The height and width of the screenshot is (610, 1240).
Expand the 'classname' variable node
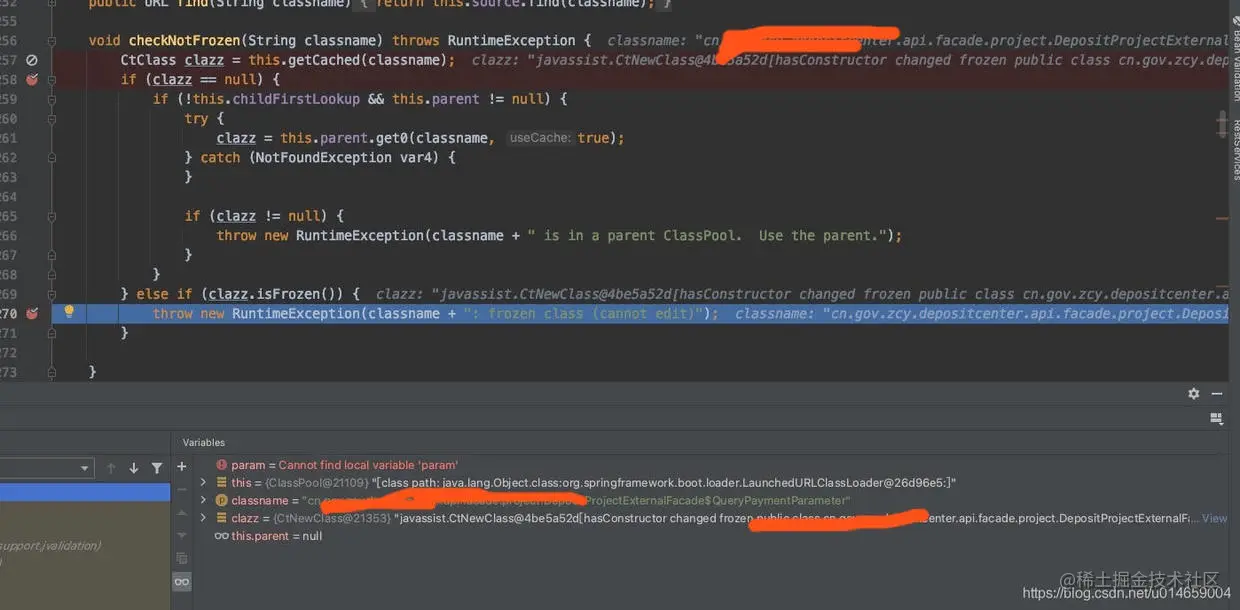[x=203, y=500]
